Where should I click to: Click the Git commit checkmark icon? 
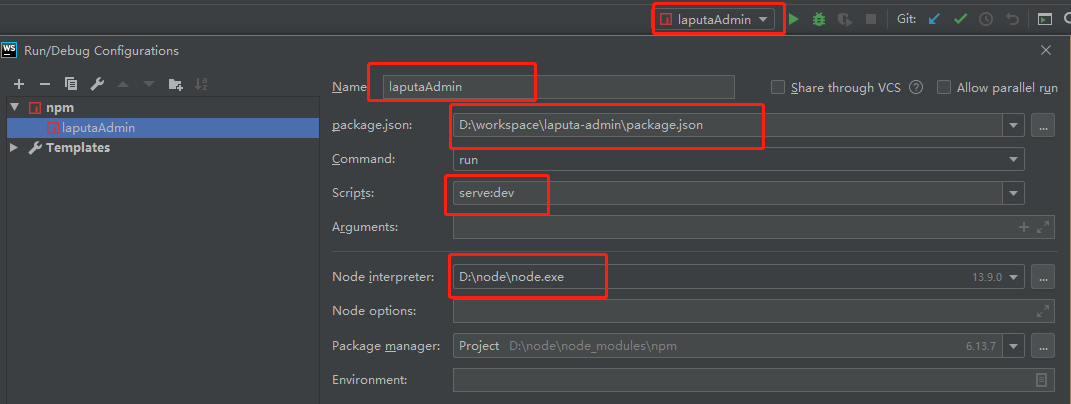960,19
